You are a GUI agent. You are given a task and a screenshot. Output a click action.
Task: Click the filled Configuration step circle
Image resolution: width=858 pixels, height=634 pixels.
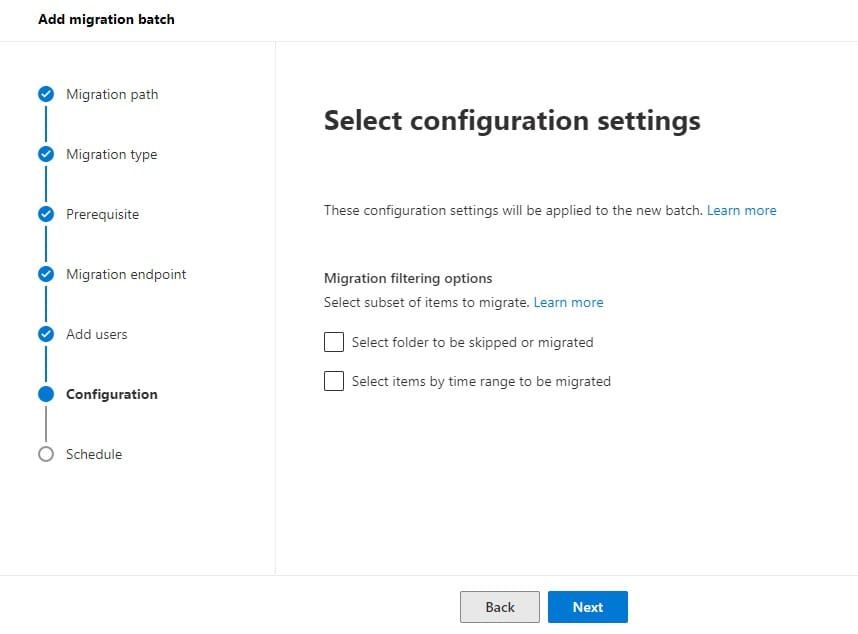[x=45, y=394]
